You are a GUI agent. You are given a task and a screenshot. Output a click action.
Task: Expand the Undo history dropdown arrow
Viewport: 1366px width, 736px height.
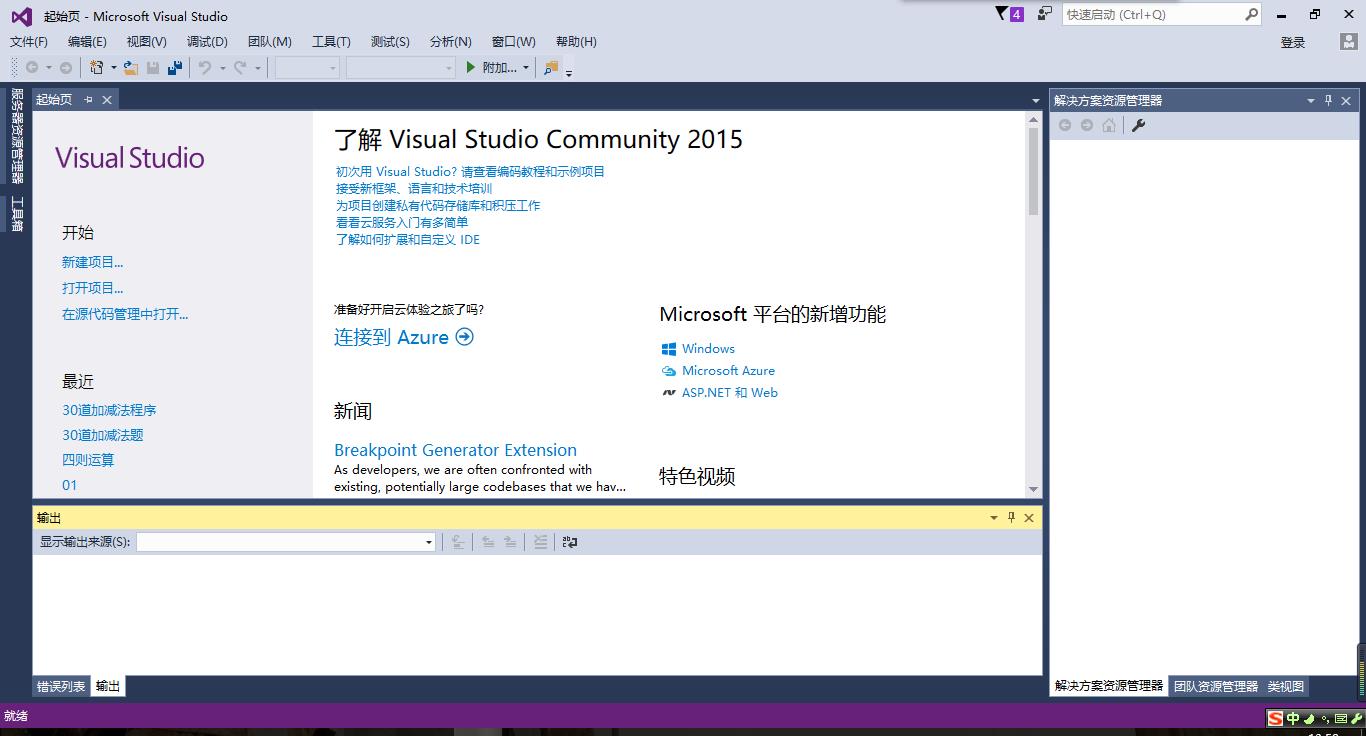pyautogui.click(x=222, y=68)
